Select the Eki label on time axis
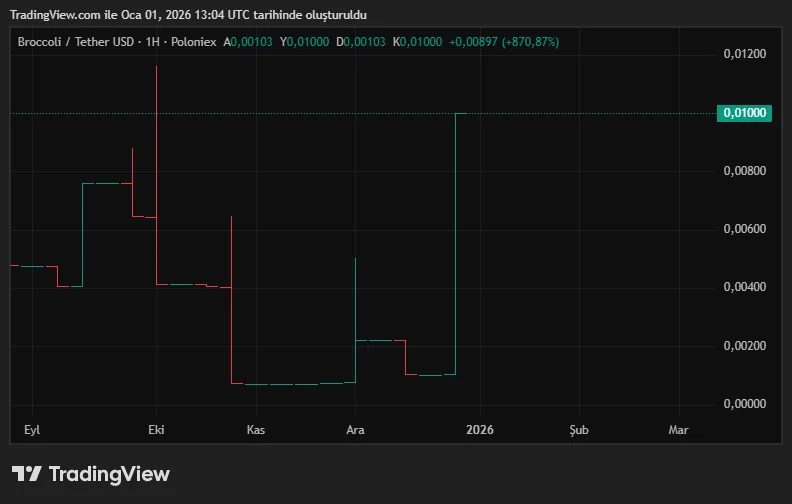The height and width of the screenshot is (504, 792). (156, 429)
